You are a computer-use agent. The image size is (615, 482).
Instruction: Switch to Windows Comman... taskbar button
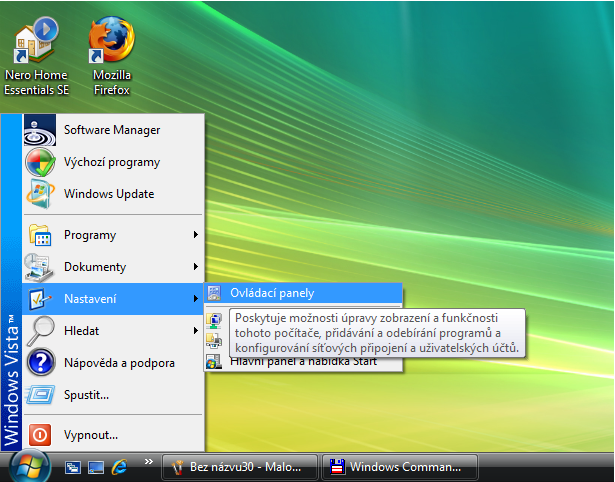[x=400, y=467]
